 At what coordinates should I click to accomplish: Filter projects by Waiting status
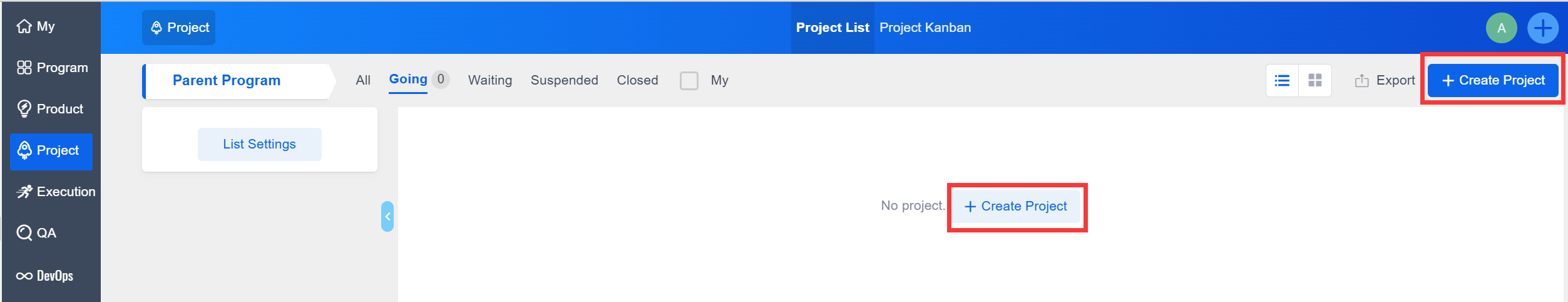489,81
